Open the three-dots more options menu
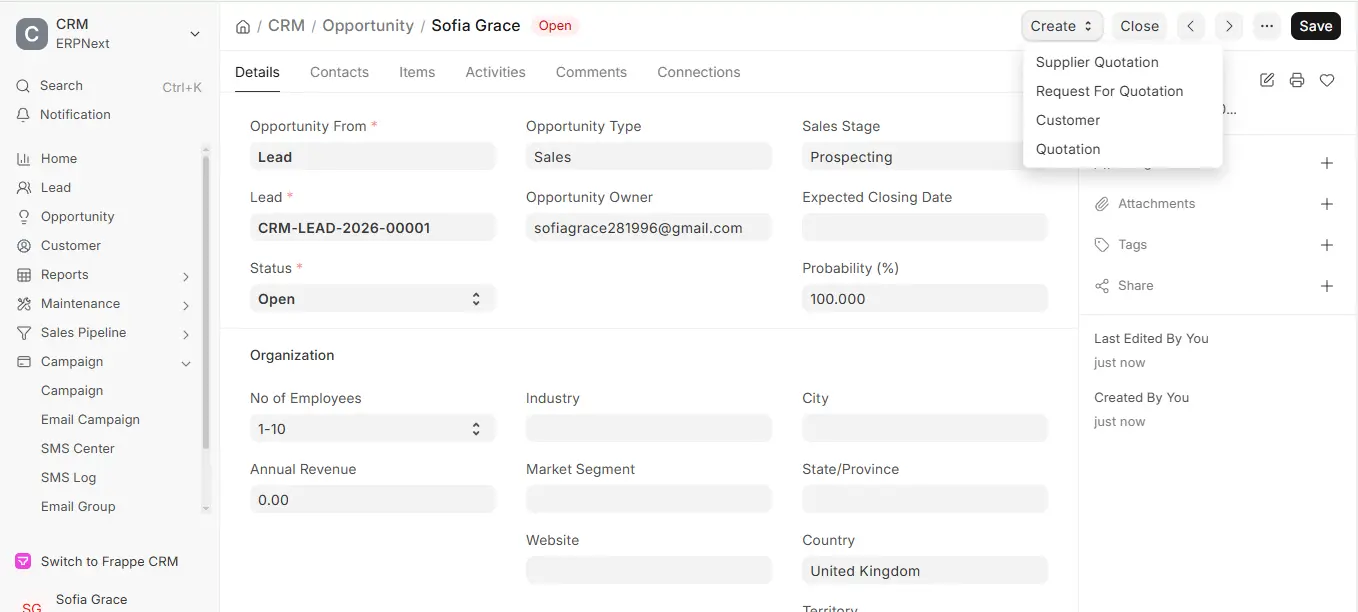The height and width of the screenshot is (612, 1358). click(x=1267, y=26)
